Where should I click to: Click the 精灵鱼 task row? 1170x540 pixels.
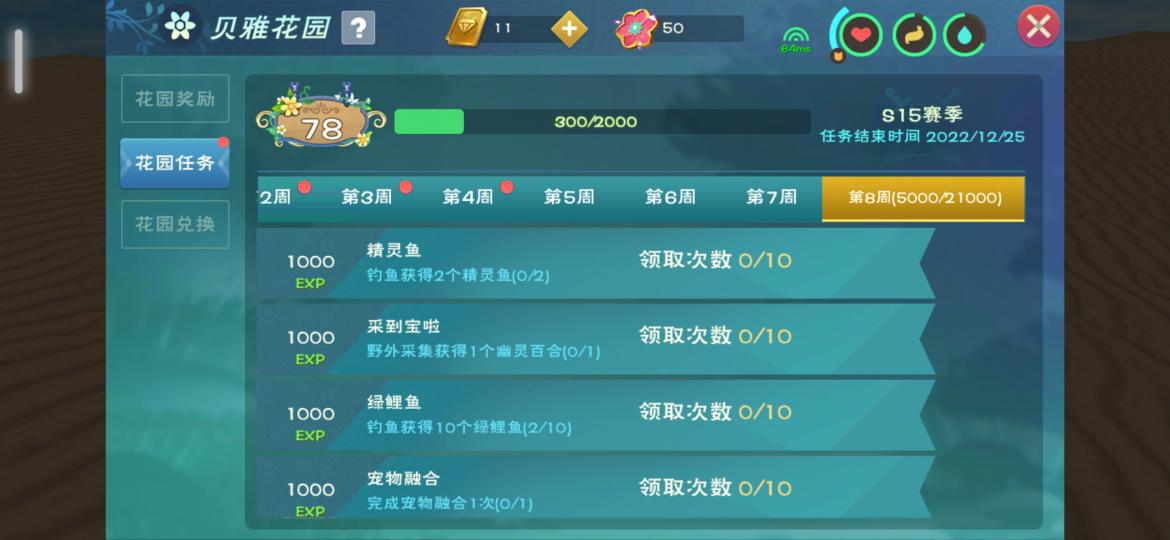coord(595,263)
